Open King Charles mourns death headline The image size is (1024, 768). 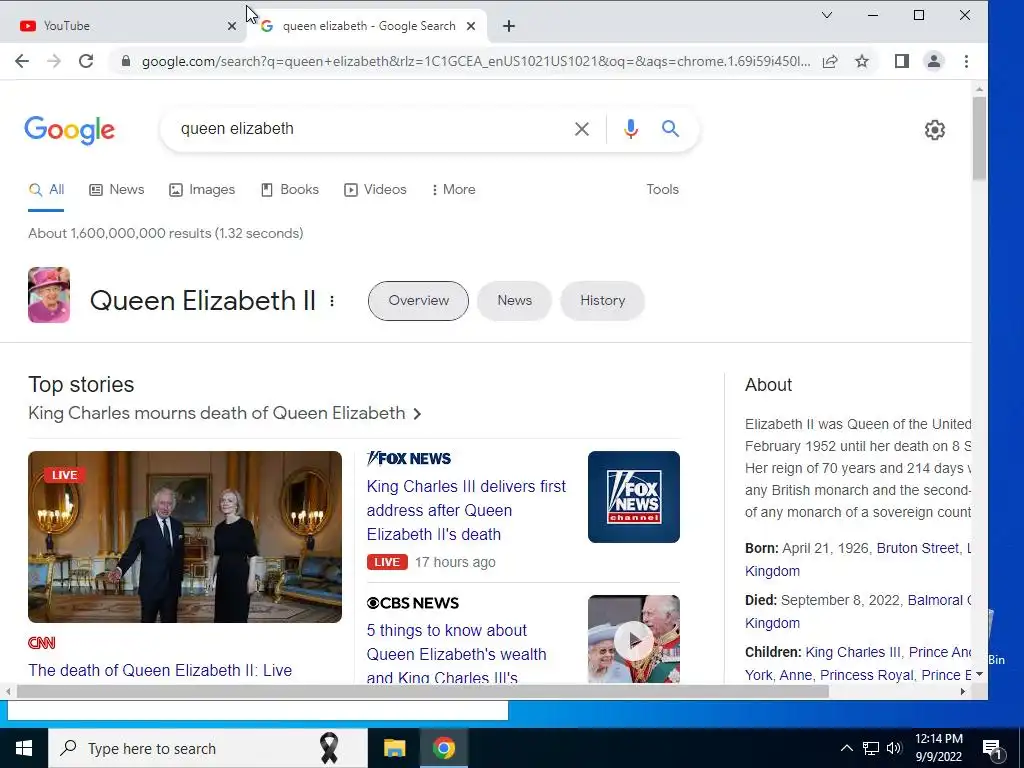point(225,413)
